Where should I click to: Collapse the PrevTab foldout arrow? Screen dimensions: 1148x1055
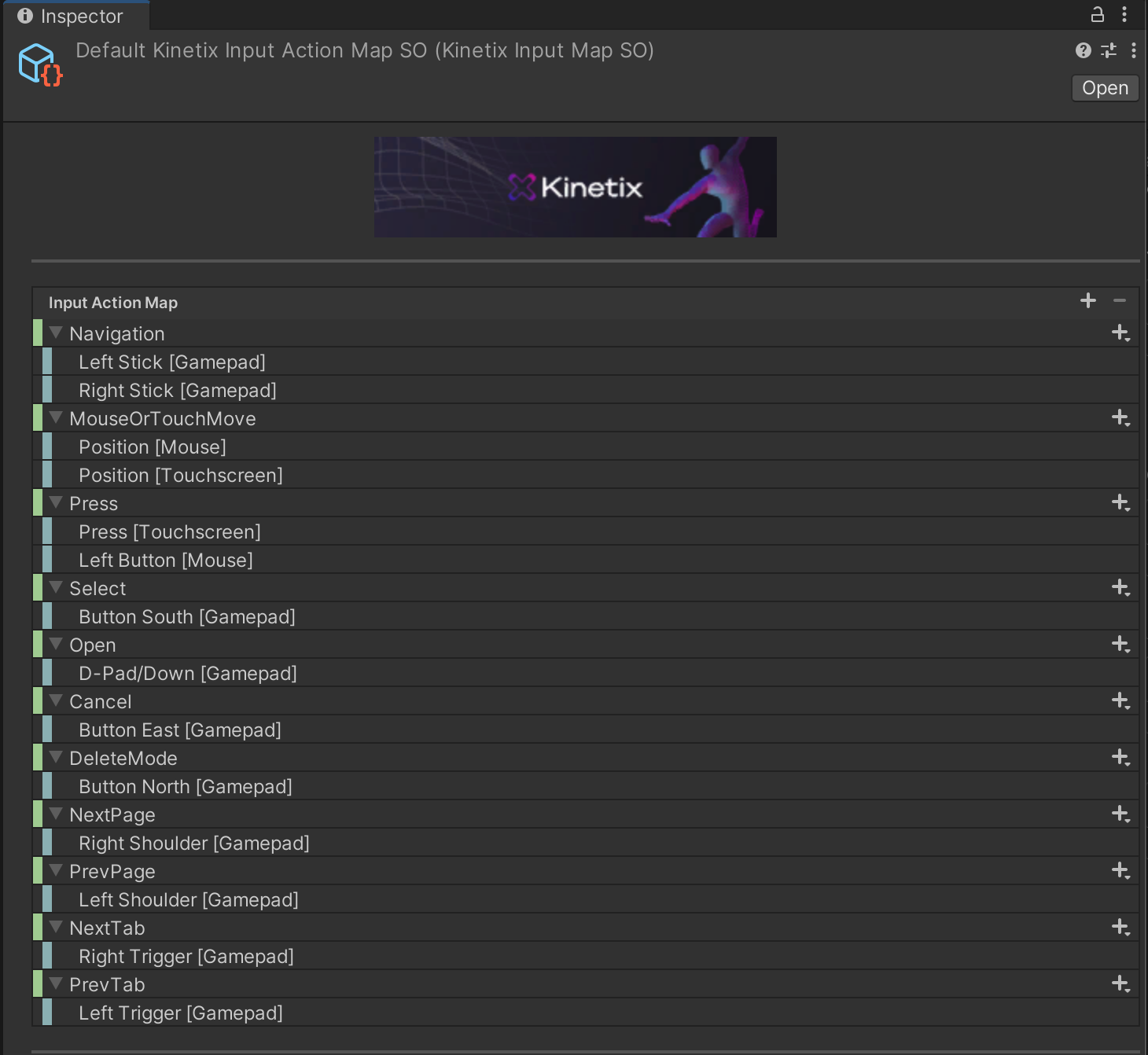coord(56,983)
